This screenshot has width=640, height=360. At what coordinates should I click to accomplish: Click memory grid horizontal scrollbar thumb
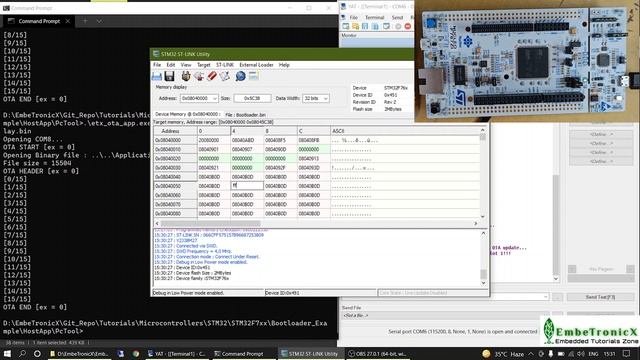pyautogui.click(x=211, y=223)
